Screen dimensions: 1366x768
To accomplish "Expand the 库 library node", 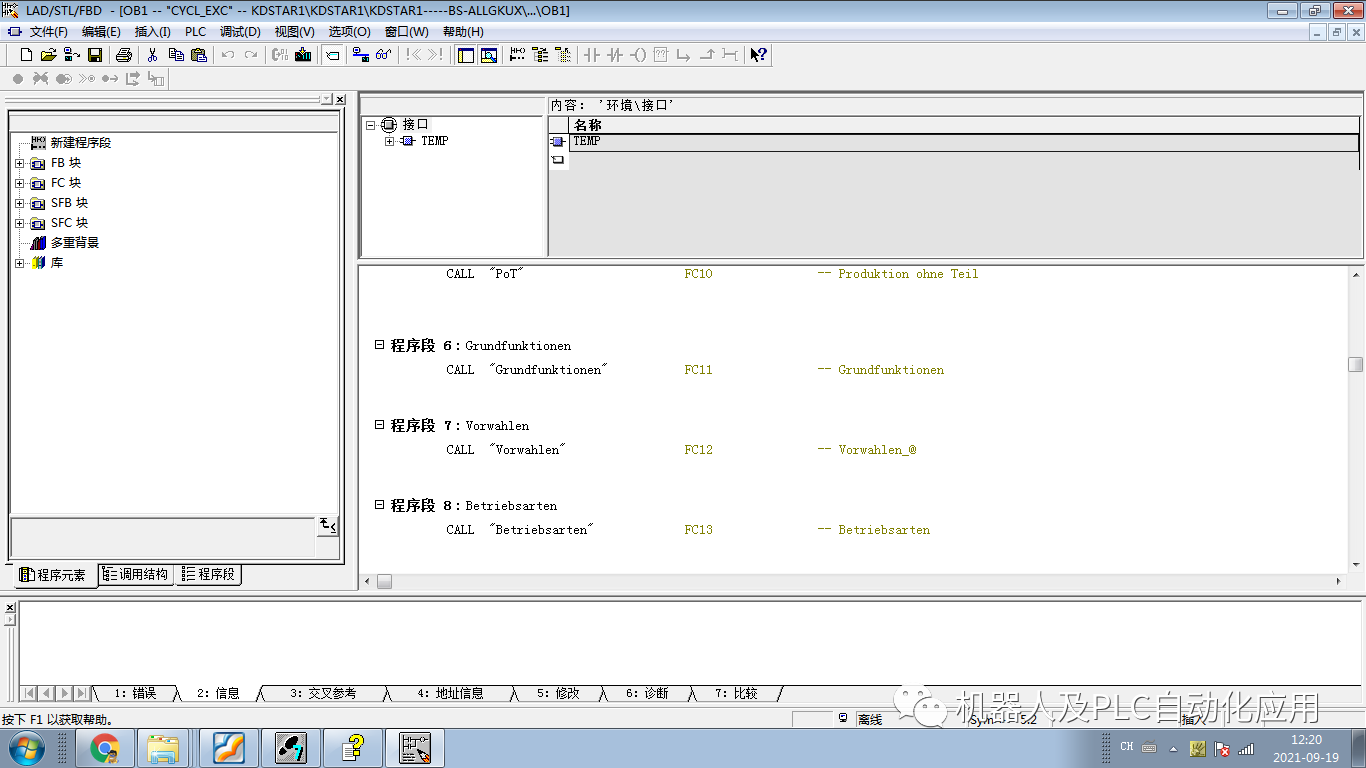I will [x=19, y=263].
